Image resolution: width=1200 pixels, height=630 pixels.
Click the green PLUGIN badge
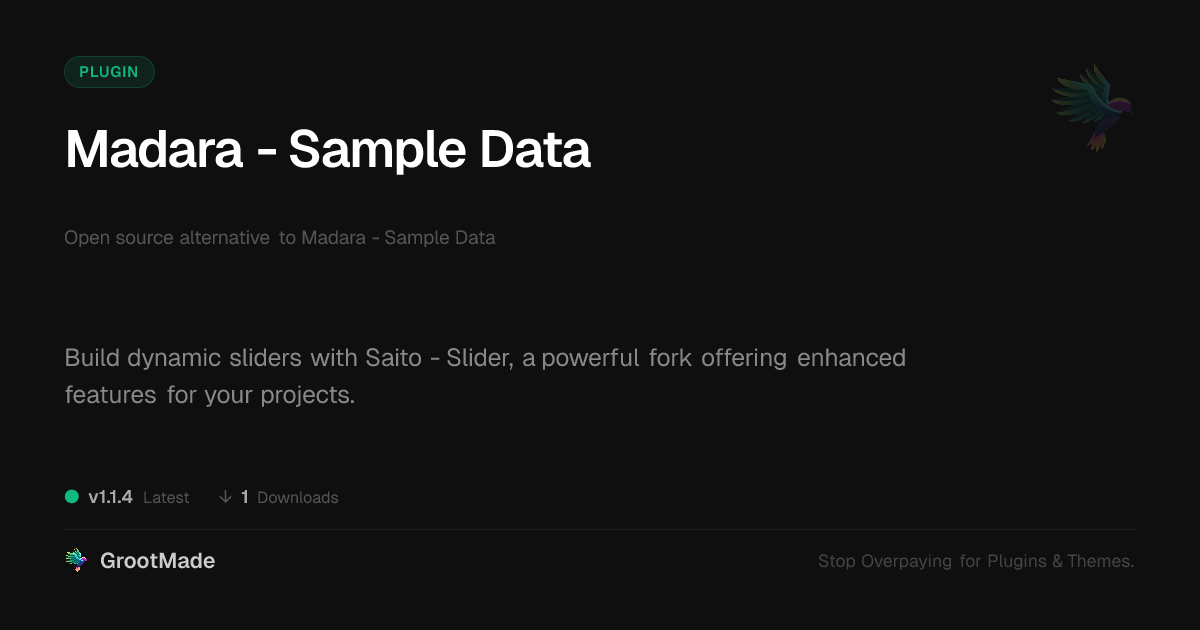pyautogui.click(x=109, y=72)
